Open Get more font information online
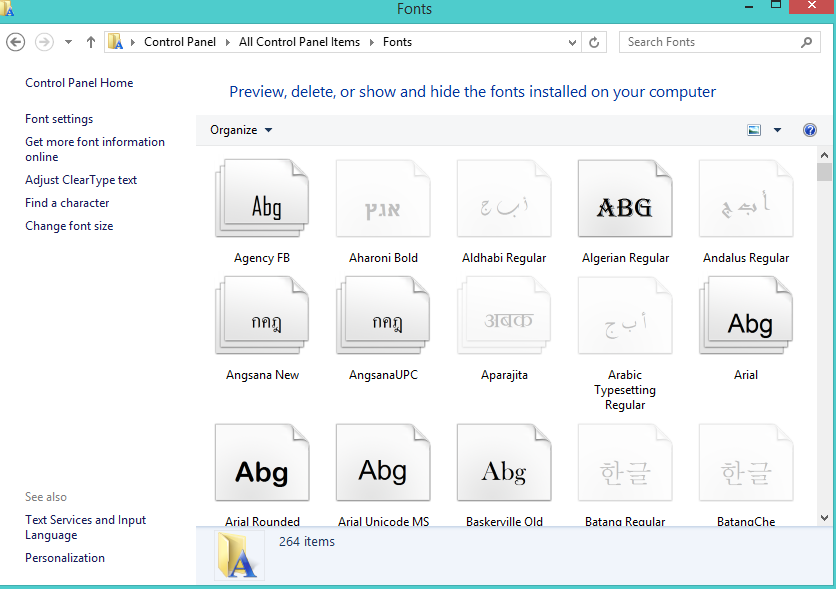This screenshot has width=836, height=589. pos(94,149)
